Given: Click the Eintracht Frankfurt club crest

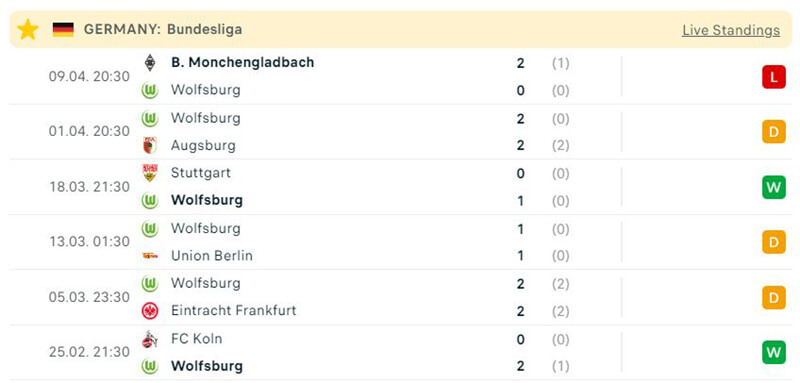Looking at the screenshot, I should pos(150,311).
